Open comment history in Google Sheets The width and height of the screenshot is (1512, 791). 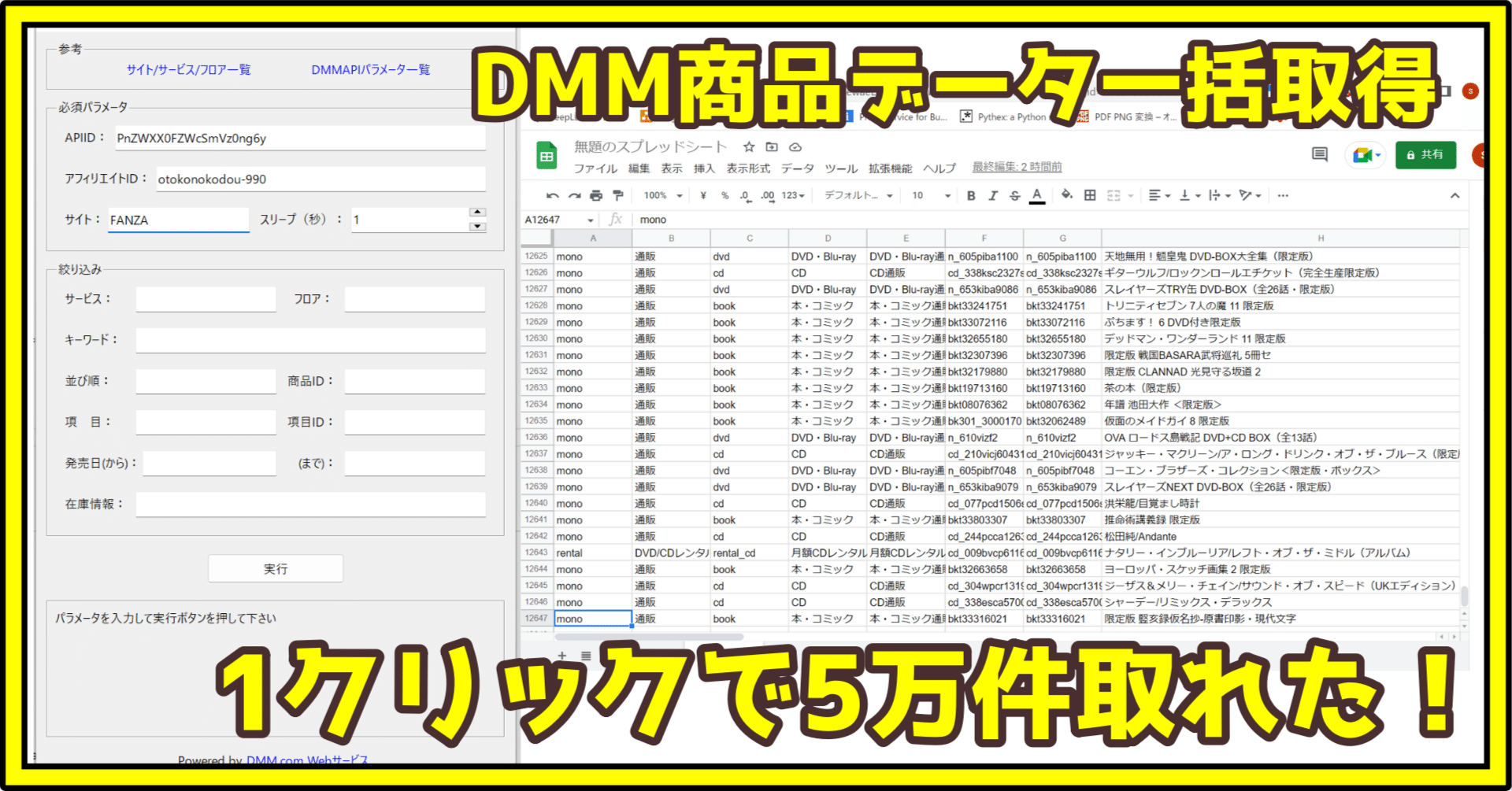click(1320, 155)
